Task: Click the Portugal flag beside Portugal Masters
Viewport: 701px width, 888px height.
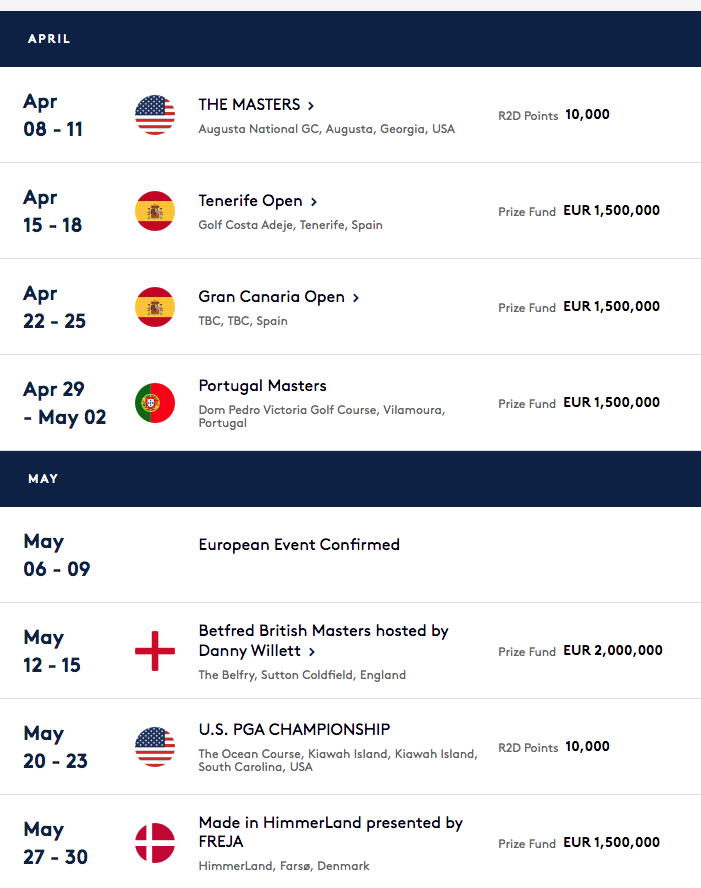Action: tap(155, 403)
